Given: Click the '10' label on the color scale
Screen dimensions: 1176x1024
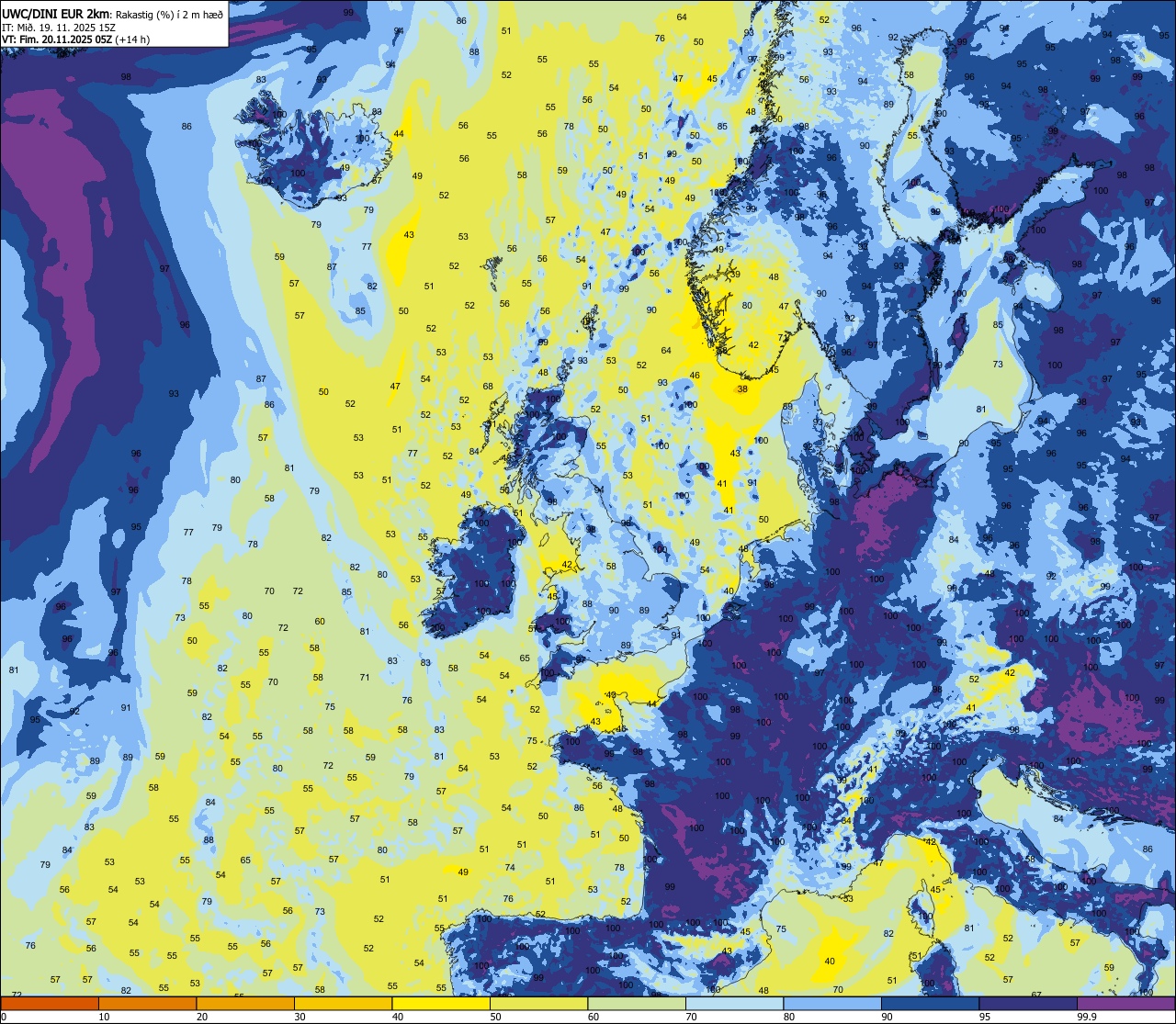Looking at the screenshot, I should pos(104,1017).
